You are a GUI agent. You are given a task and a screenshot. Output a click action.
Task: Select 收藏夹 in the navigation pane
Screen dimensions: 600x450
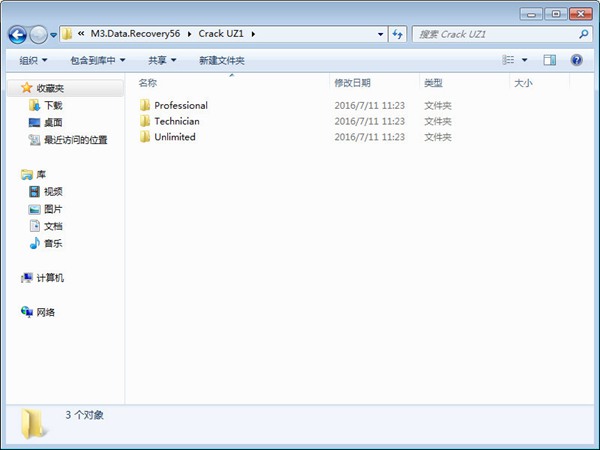[x=50, y=88]
